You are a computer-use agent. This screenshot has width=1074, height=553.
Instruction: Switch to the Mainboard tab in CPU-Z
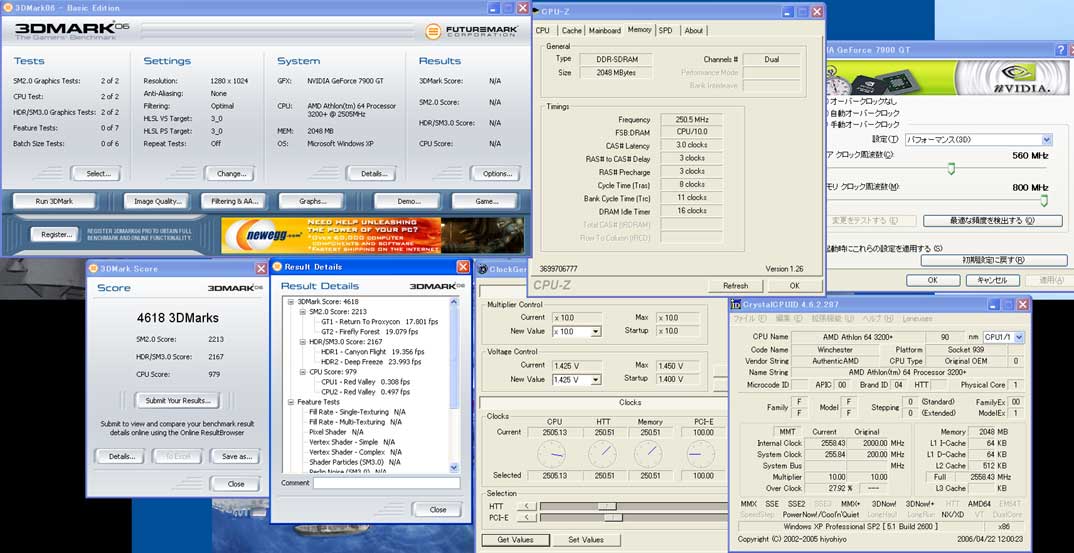point(605,31)
